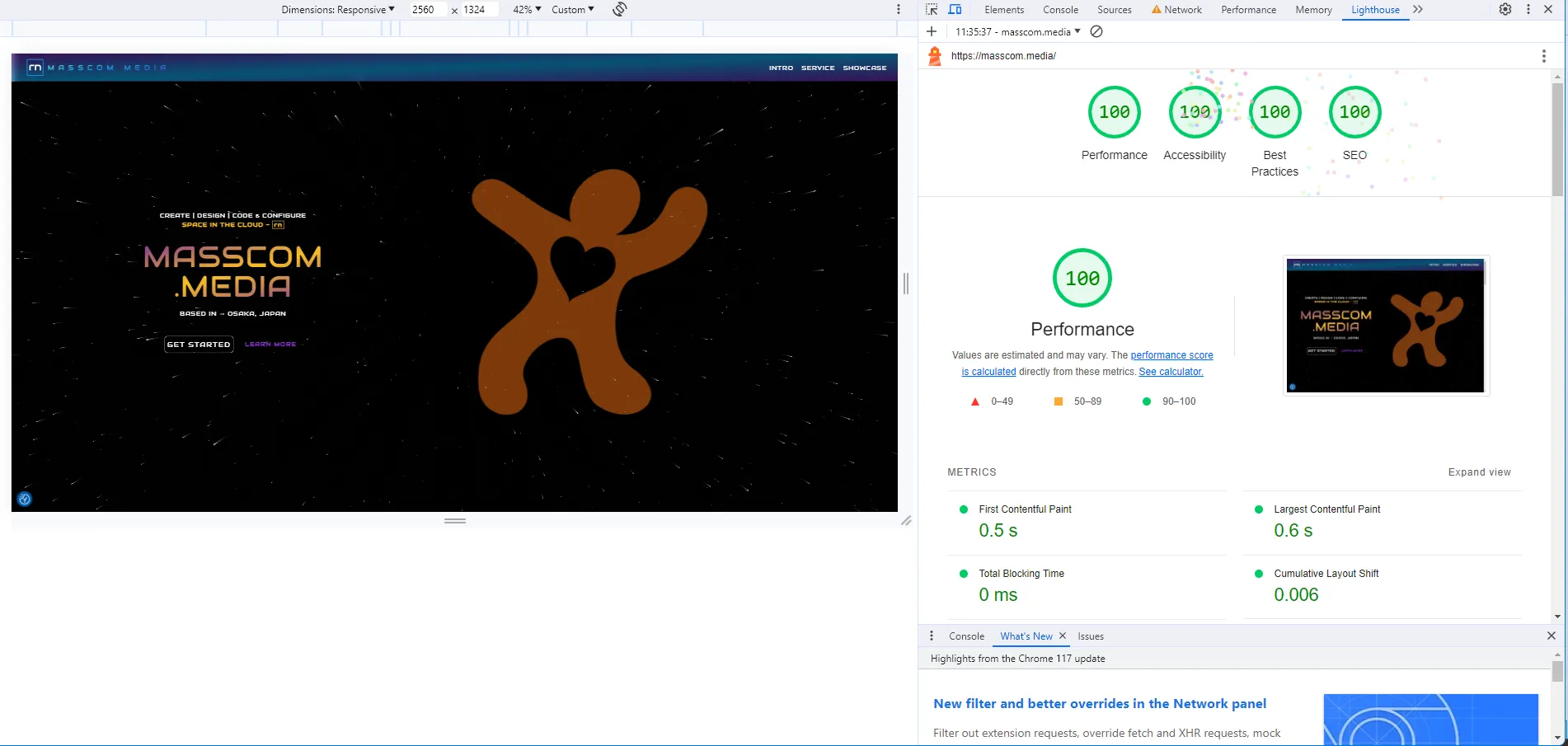This screenshot has width=1568, height=746.
Task: Click the Masscom Media logo in header
Action: point(96,68)
